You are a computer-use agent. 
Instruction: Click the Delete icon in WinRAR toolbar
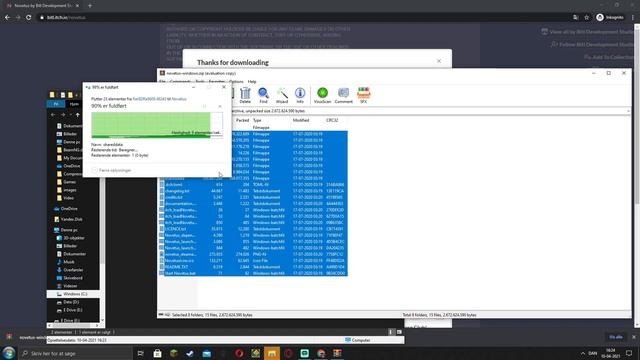click(245, 95)
